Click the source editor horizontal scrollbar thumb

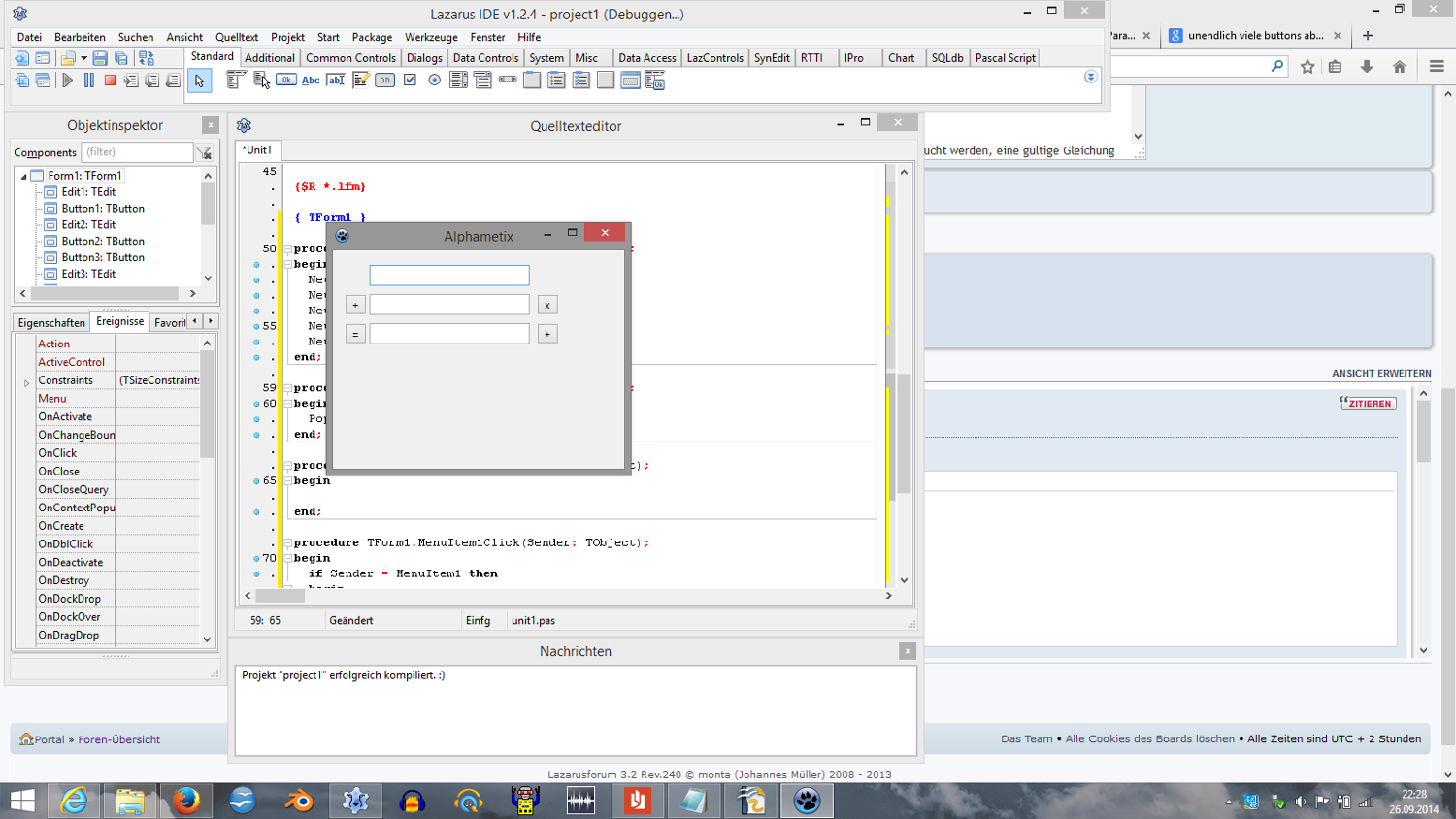280,596
